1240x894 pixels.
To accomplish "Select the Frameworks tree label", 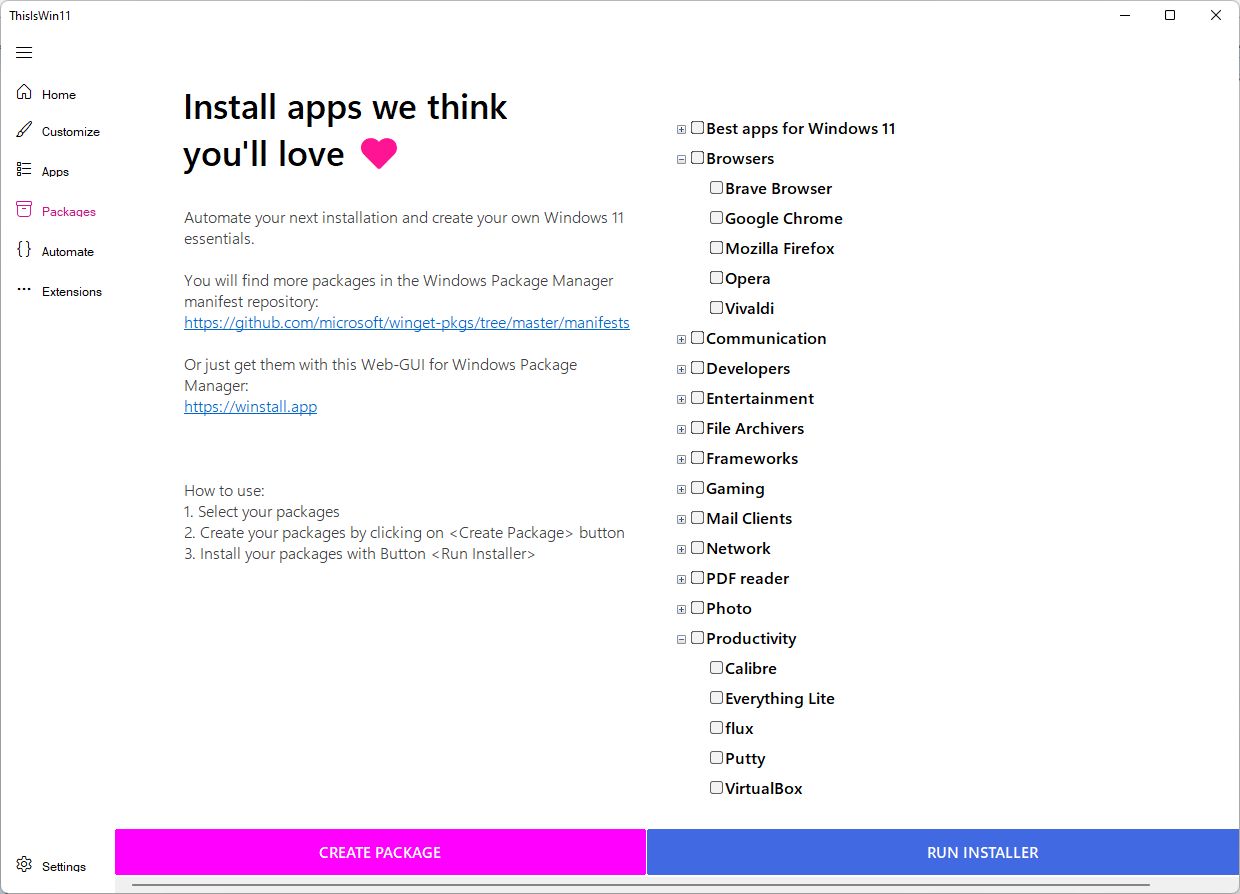I will pos(752,458).
